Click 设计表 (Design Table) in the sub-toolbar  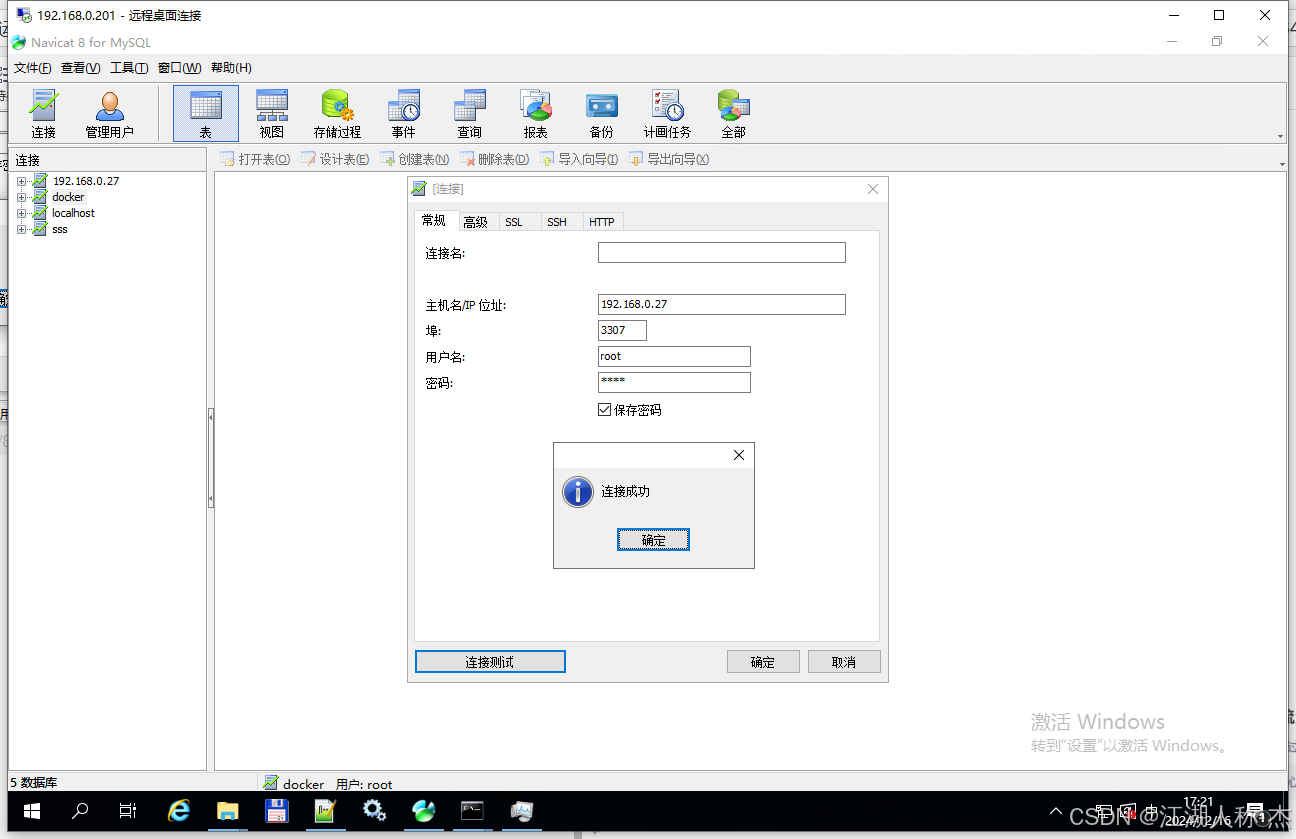(x=336, y=159)
